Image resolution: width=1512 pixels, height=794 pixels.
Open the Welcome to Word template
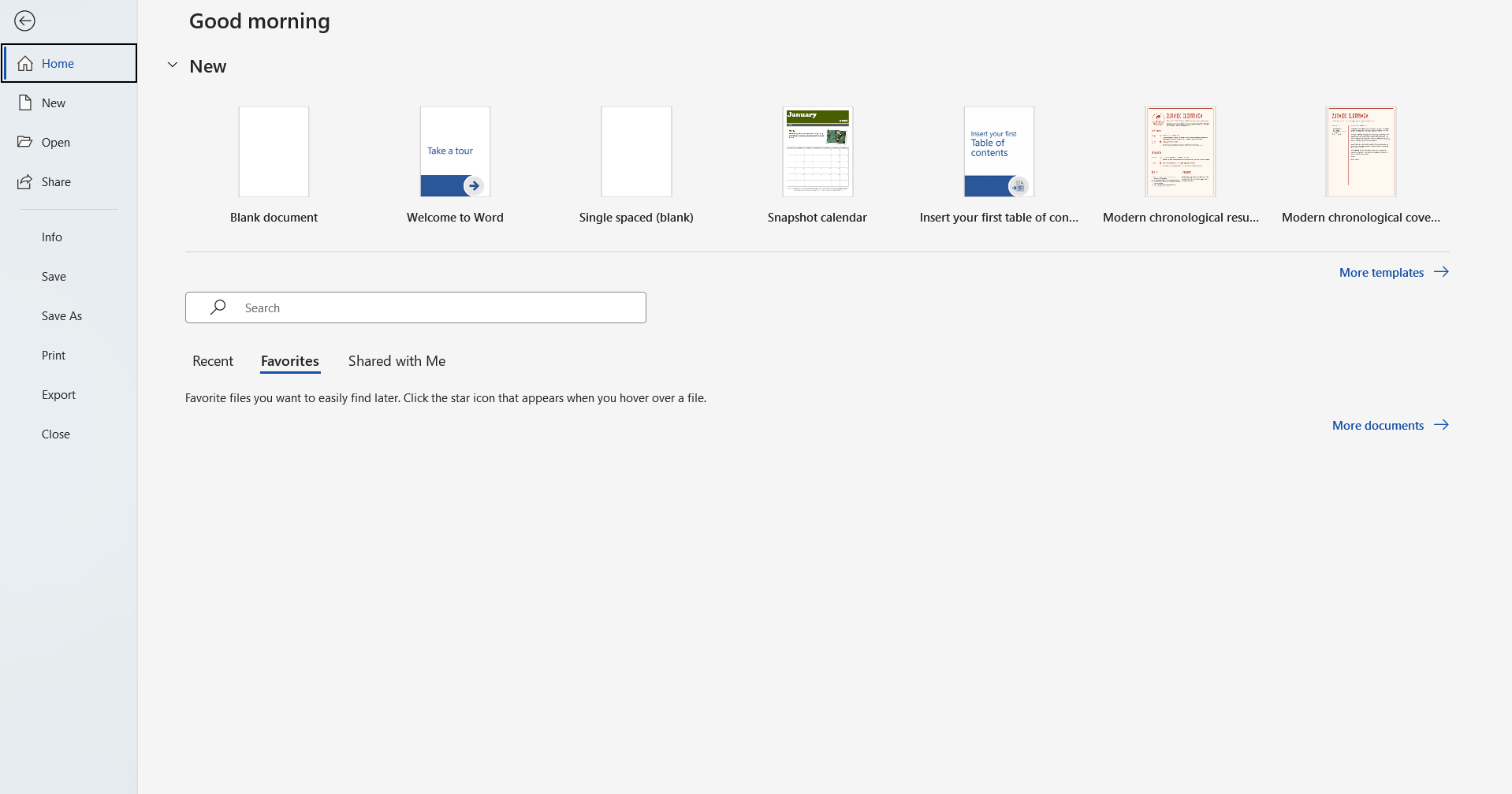tap(455, 151)
